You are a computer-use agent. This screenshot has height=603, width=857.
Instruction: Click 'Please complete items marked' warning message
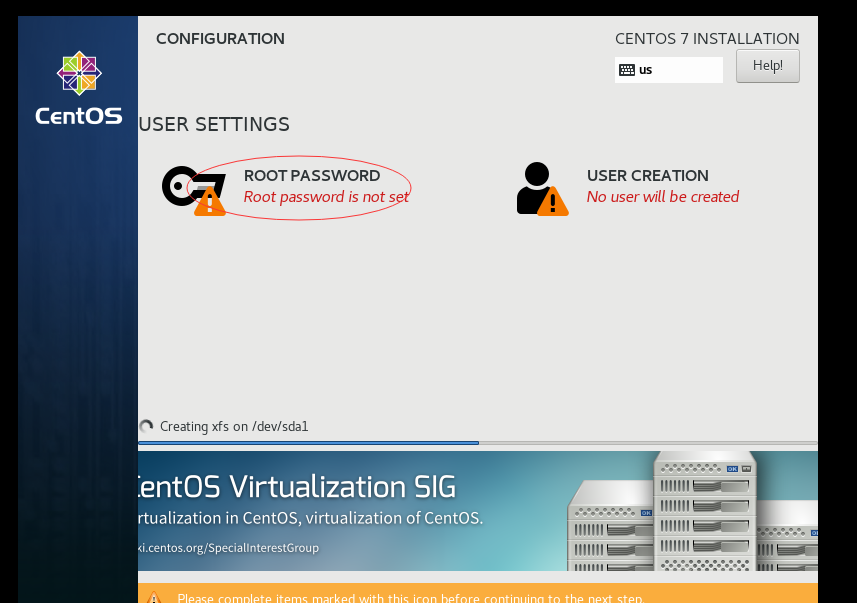[410, 598]
